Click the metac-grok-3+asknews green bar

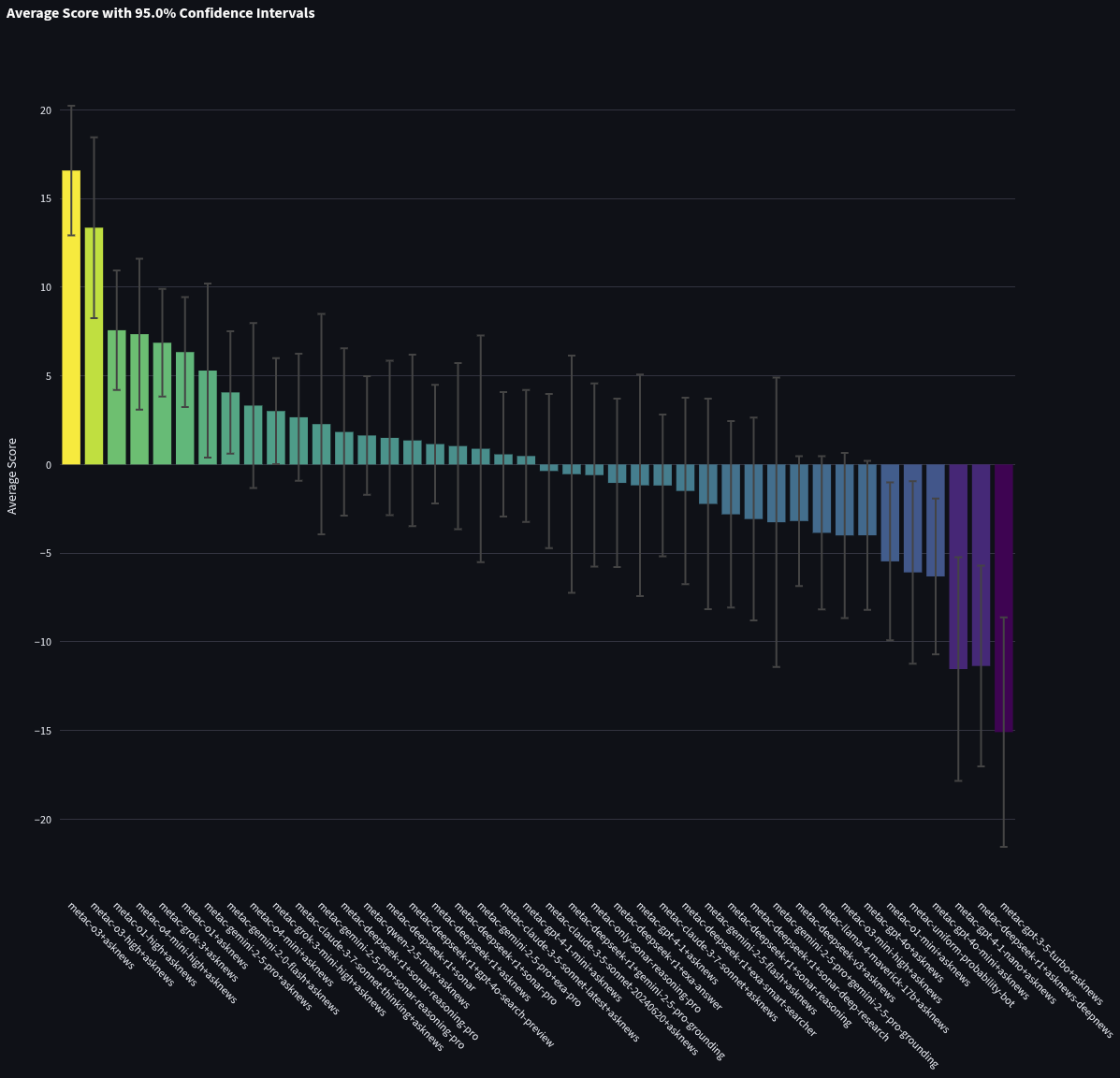(161, 402)
